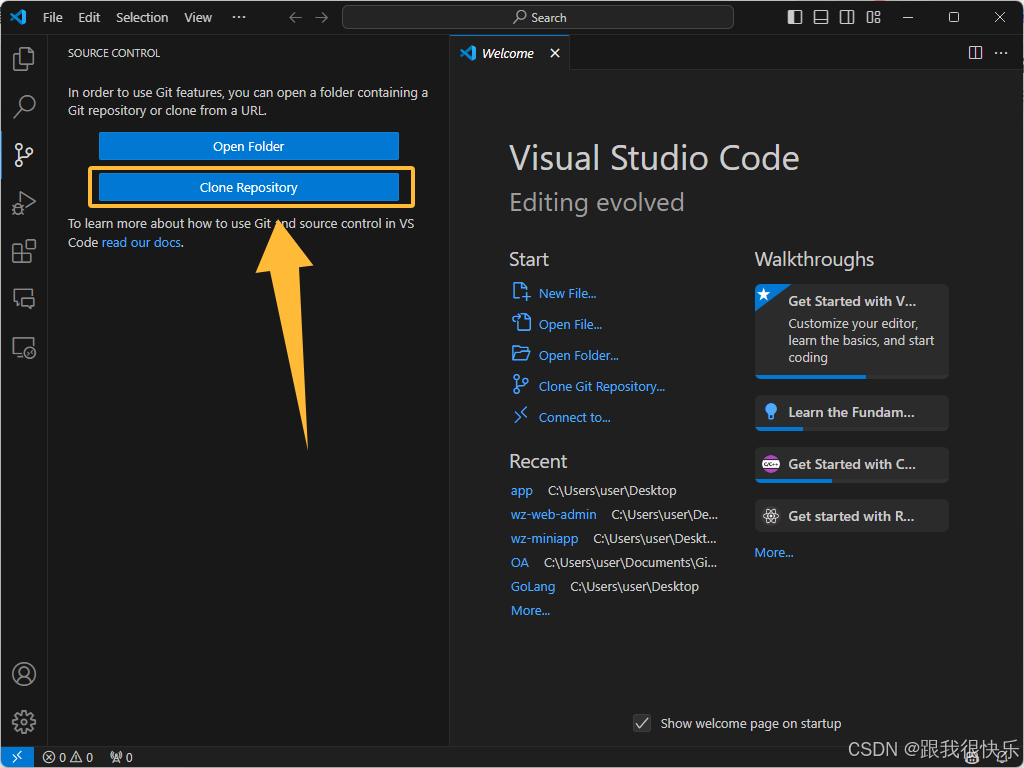
Task: Toggle the secondary side bar layout icon
Action: (x=847, y=18)
